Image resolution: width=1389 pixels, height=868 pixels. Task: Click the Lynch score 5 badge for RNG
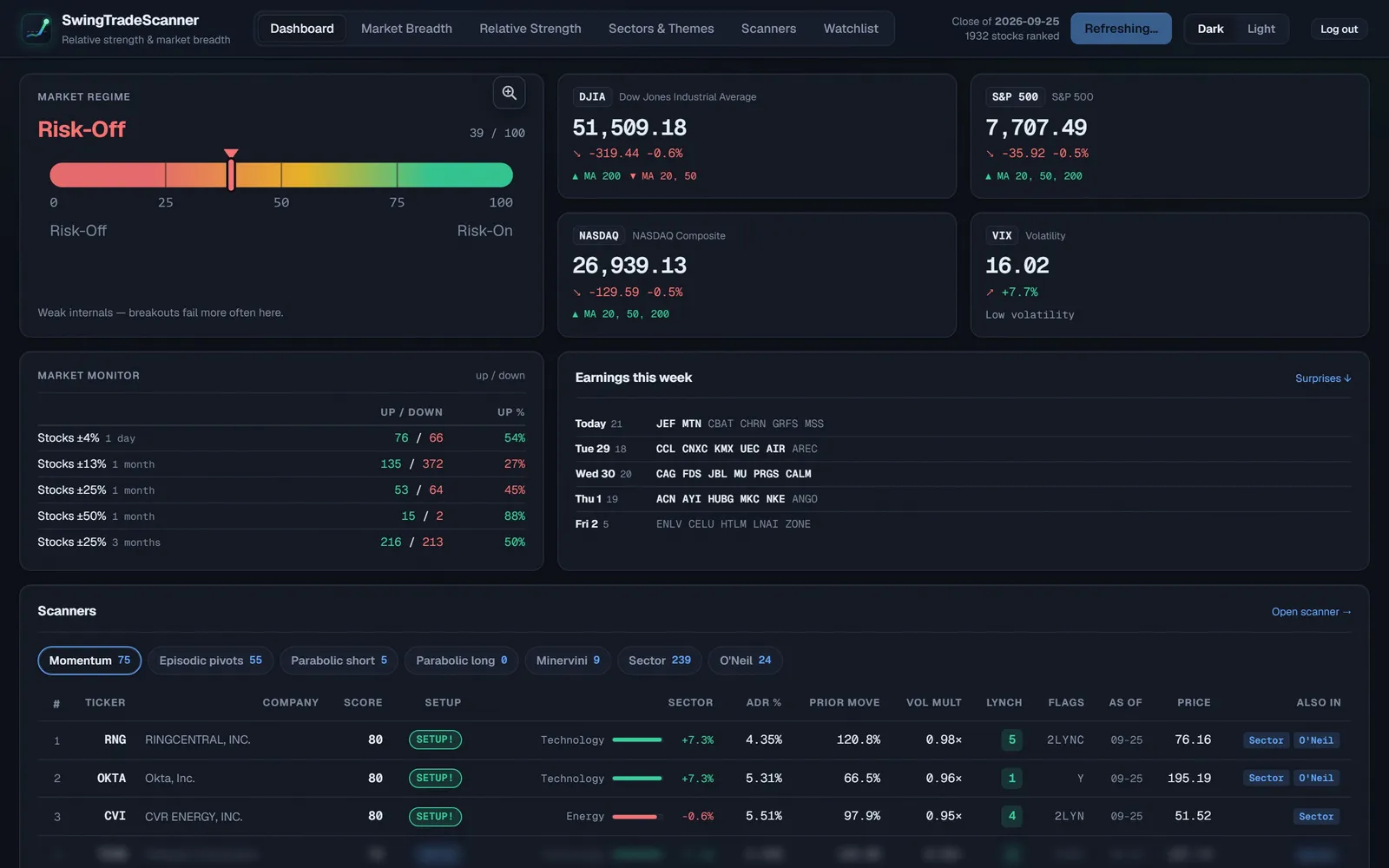(x=1012, y=740)
